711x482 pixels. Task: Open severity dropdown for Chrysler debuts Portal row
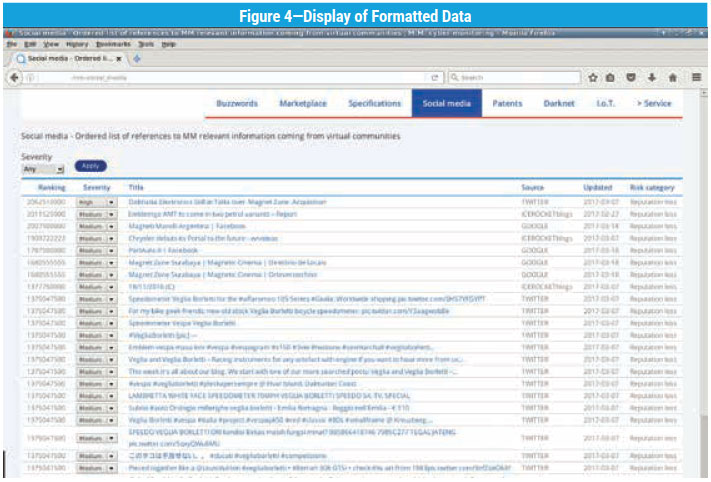point(96,239)
